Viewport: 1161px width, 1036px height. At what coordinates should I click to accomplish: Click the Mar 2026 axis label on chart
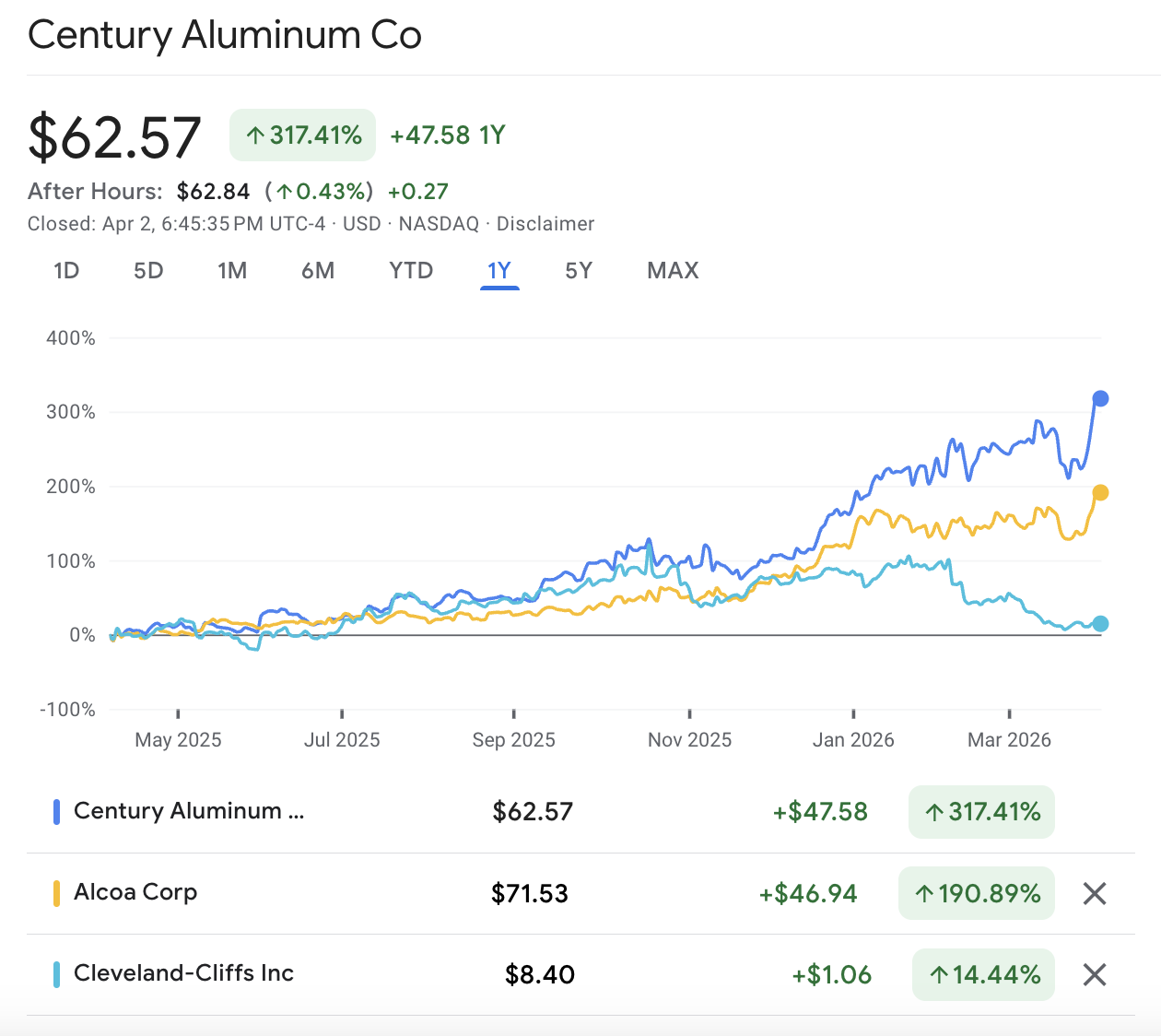tap(1009, 739)
